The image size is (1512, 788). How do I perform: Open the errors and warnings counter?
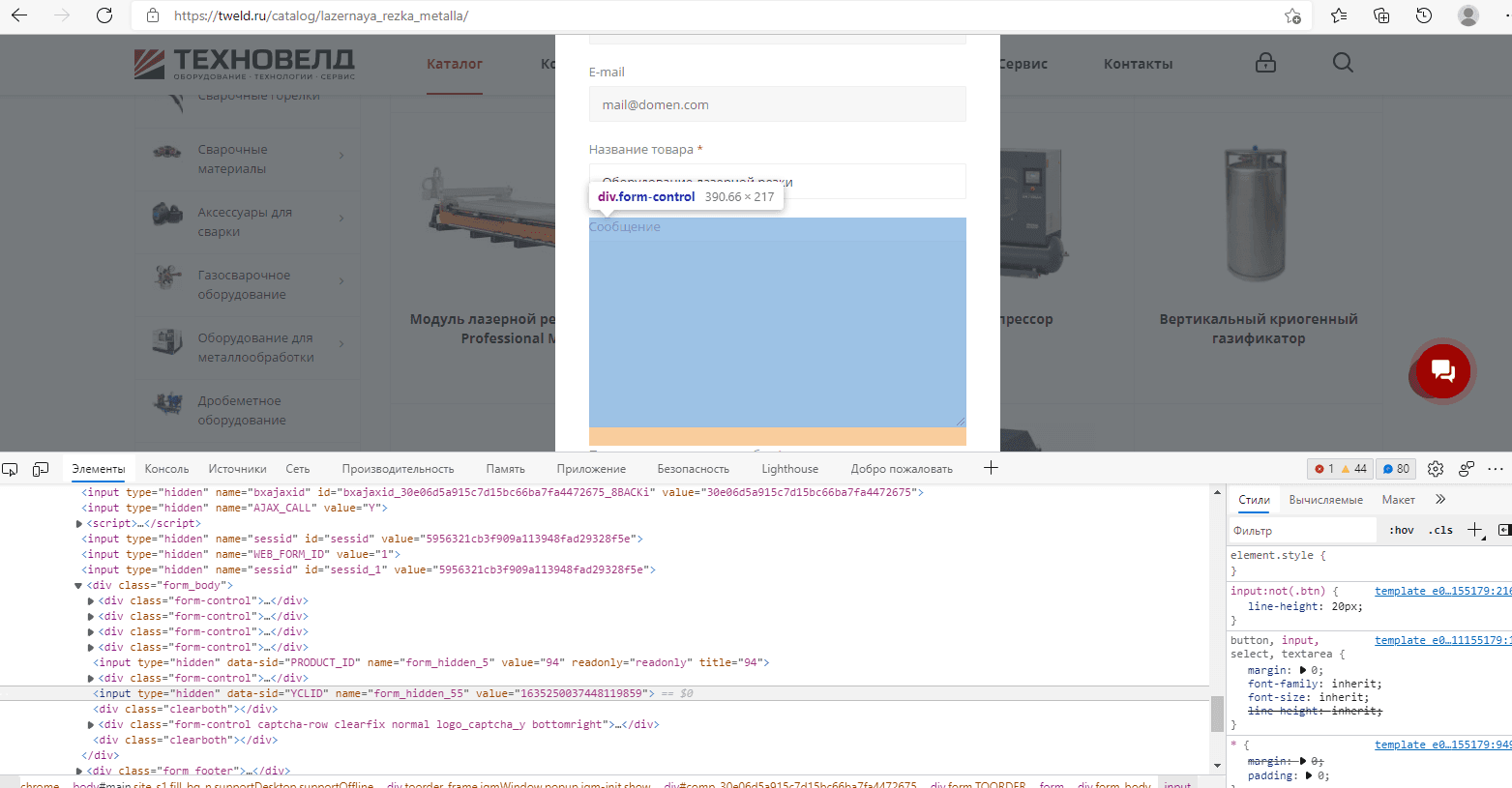click(x=1340, y=469)
